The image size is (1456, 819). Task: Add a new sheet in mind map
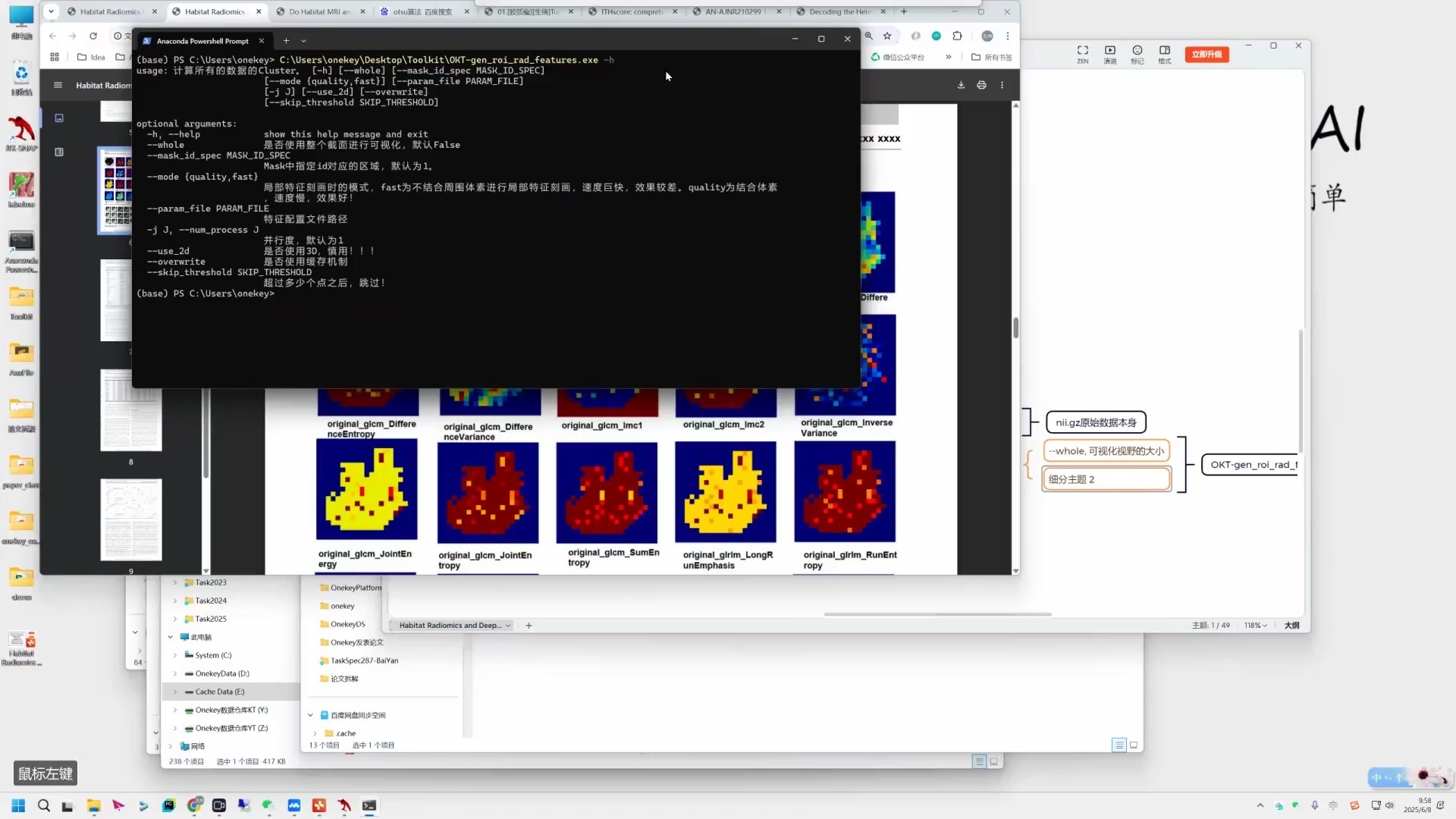click(x=529, y=626)
